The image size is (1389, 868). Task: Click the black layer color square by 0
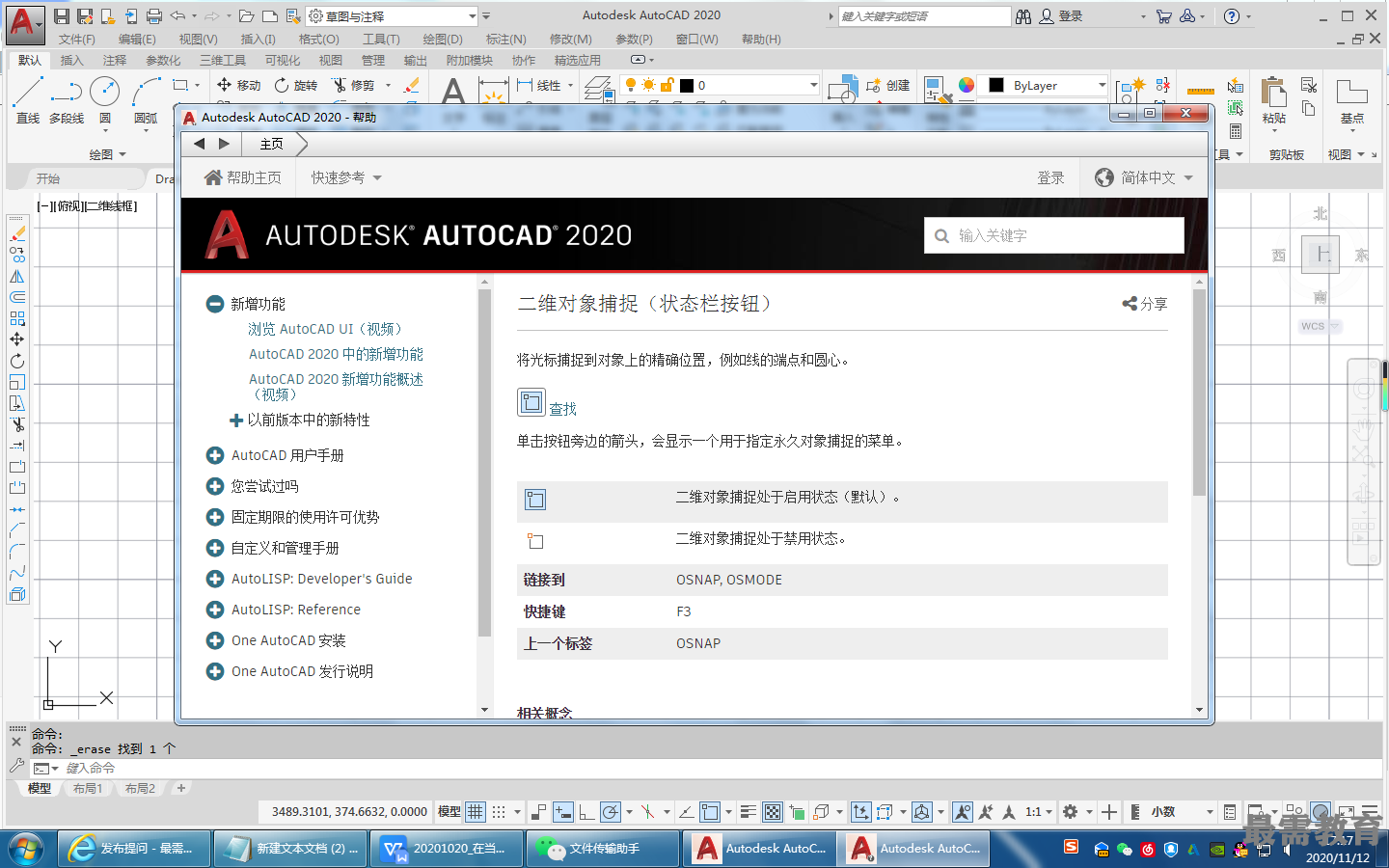coord(687,85)
